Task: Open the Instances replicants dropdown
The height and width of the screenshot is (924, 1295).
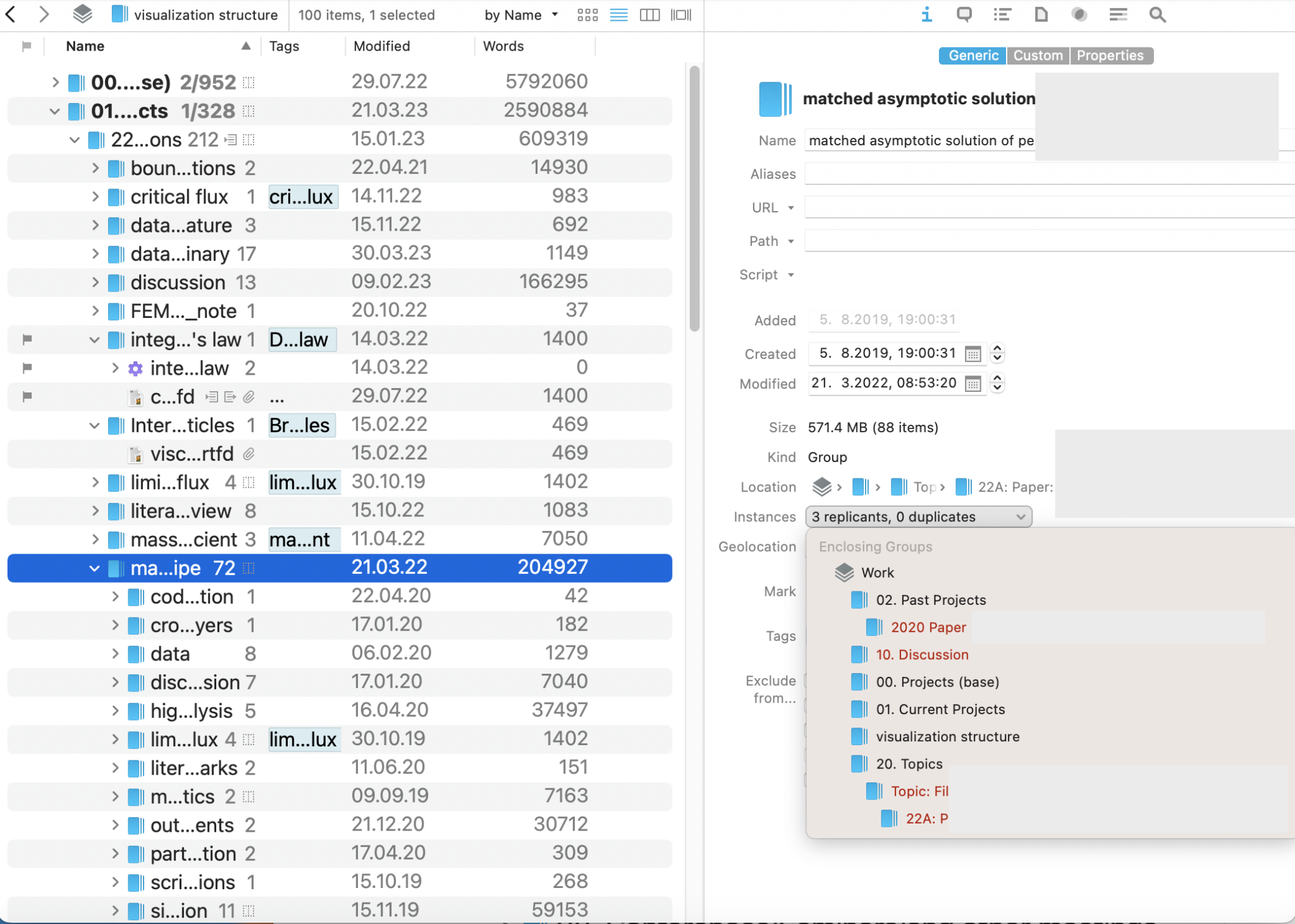Action: [918, 517]
